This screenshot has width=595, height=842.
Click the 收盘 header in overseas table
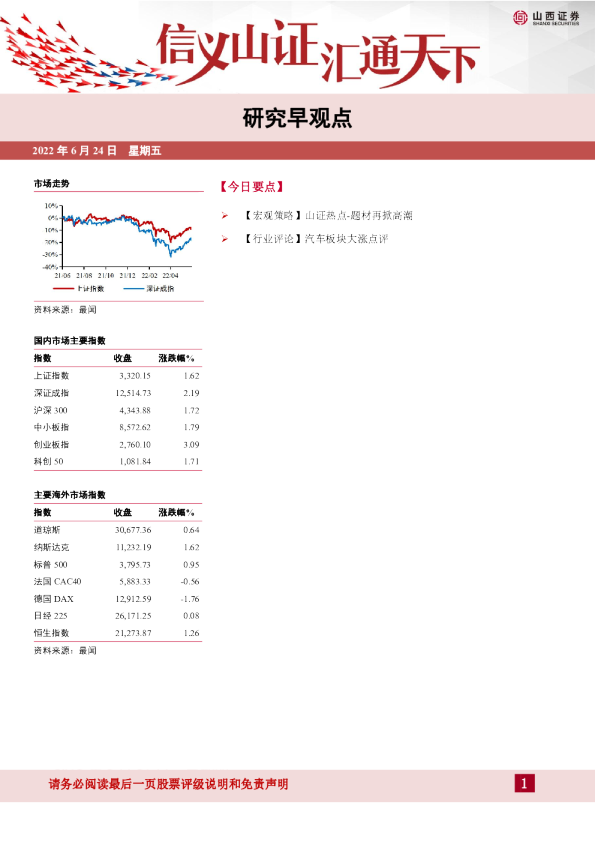(x=122, y=512)
